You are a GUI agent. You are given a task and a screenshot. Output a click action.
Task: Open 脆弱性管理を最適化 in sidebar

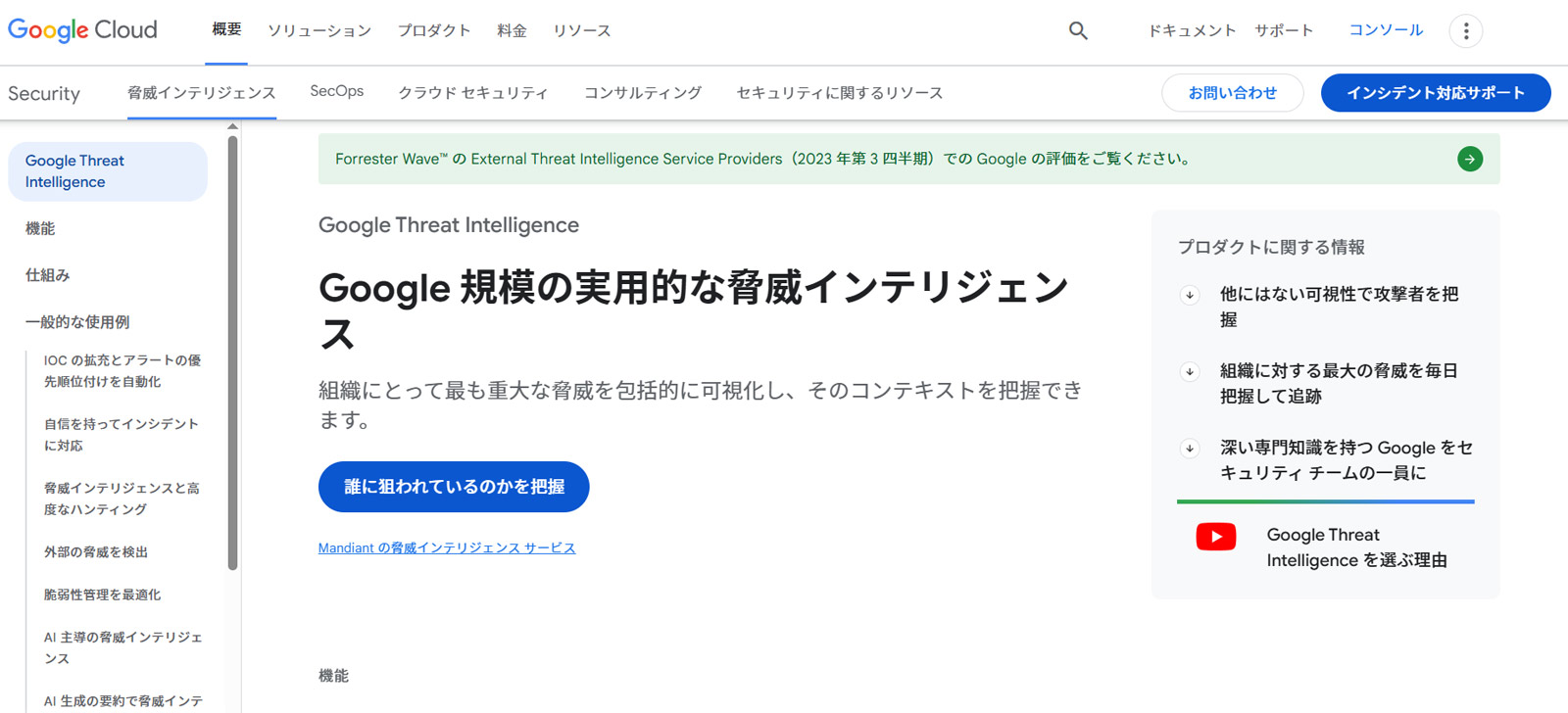point(103,594)
